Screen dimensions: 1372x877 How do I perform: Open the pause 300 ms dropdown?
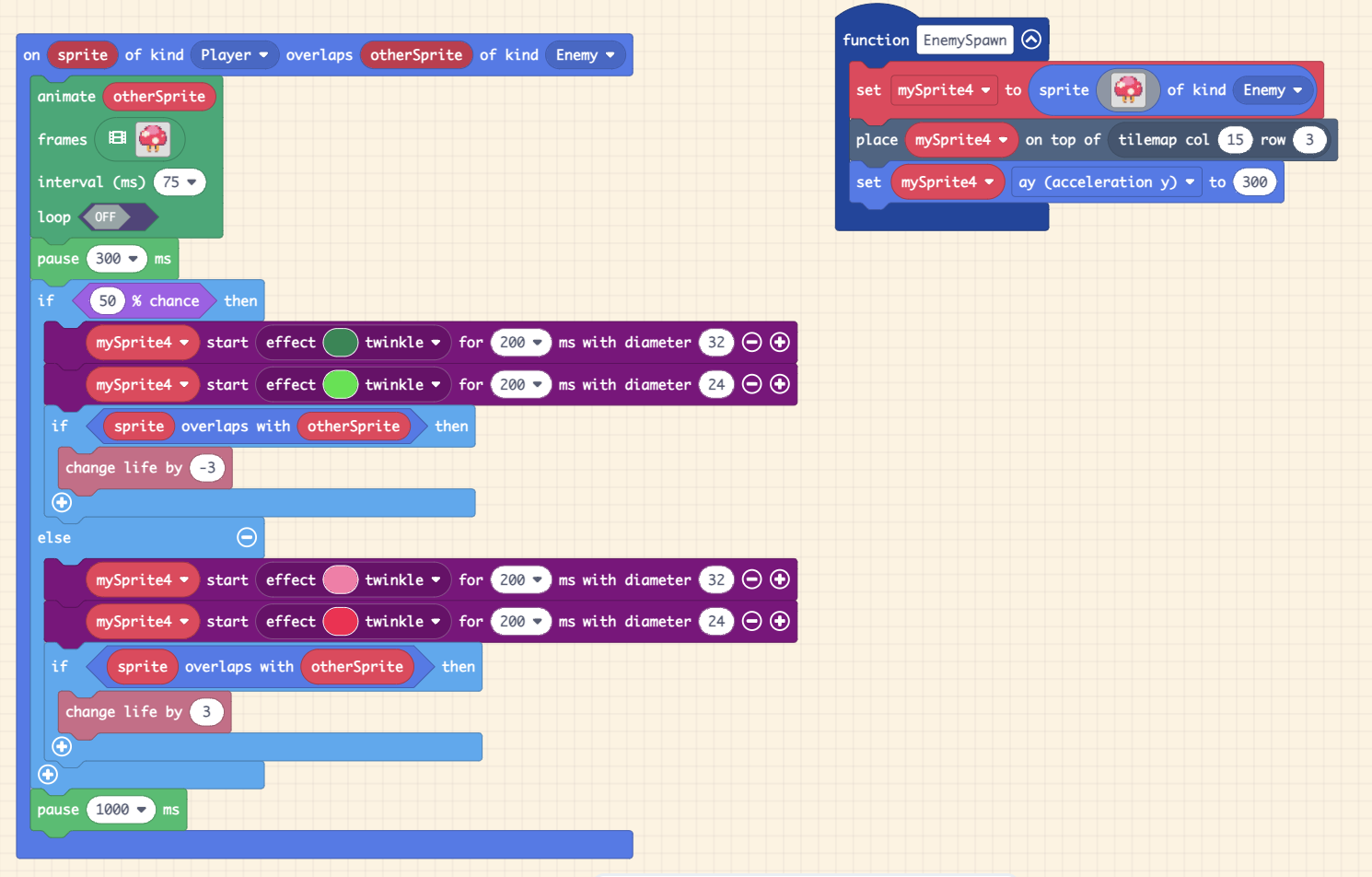(x=117, y=259)
